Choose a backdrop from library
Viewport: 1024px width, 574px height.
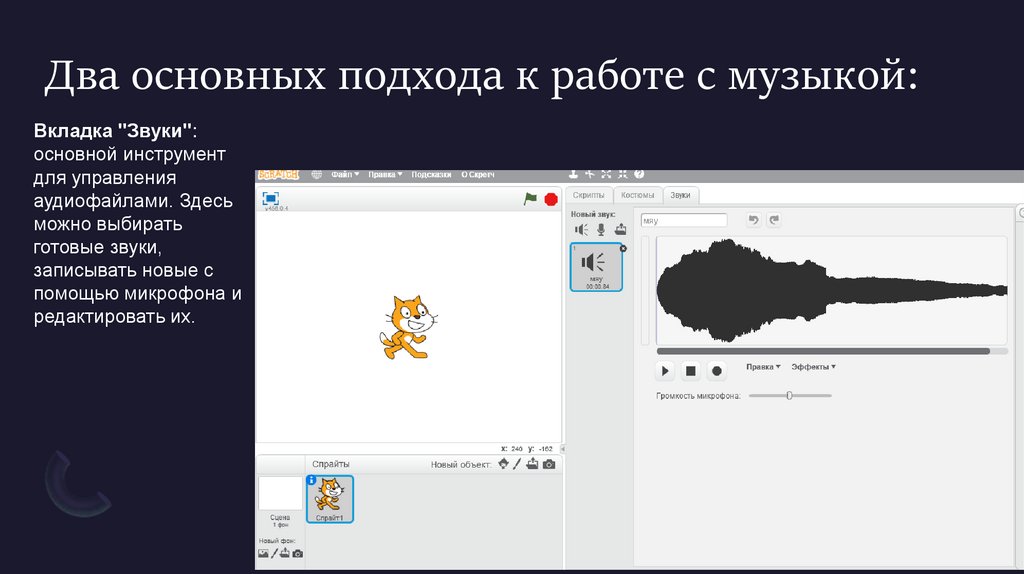263,553
